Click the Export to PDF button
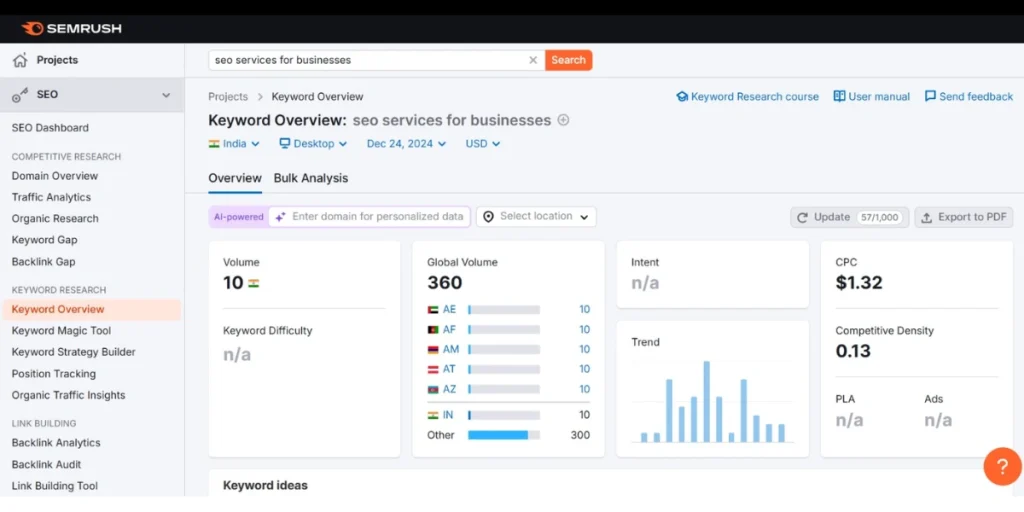 [x=964, y=217]
